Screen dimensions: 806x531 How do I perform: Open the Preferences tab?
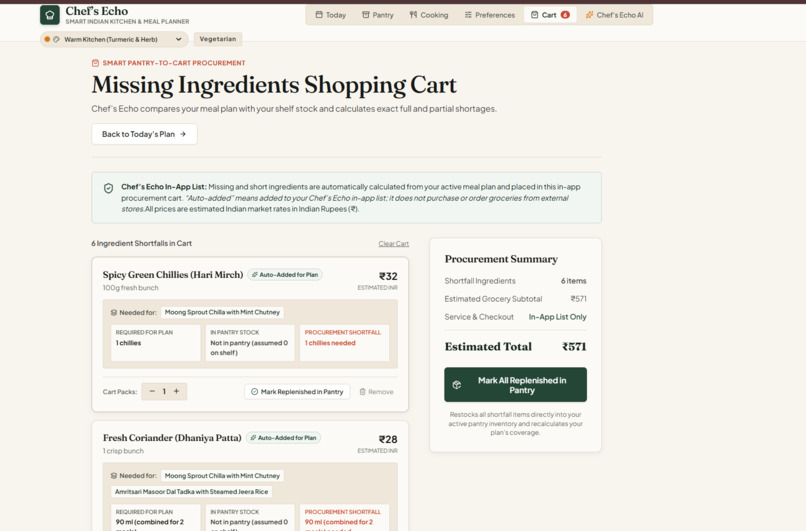click(489, 15)
